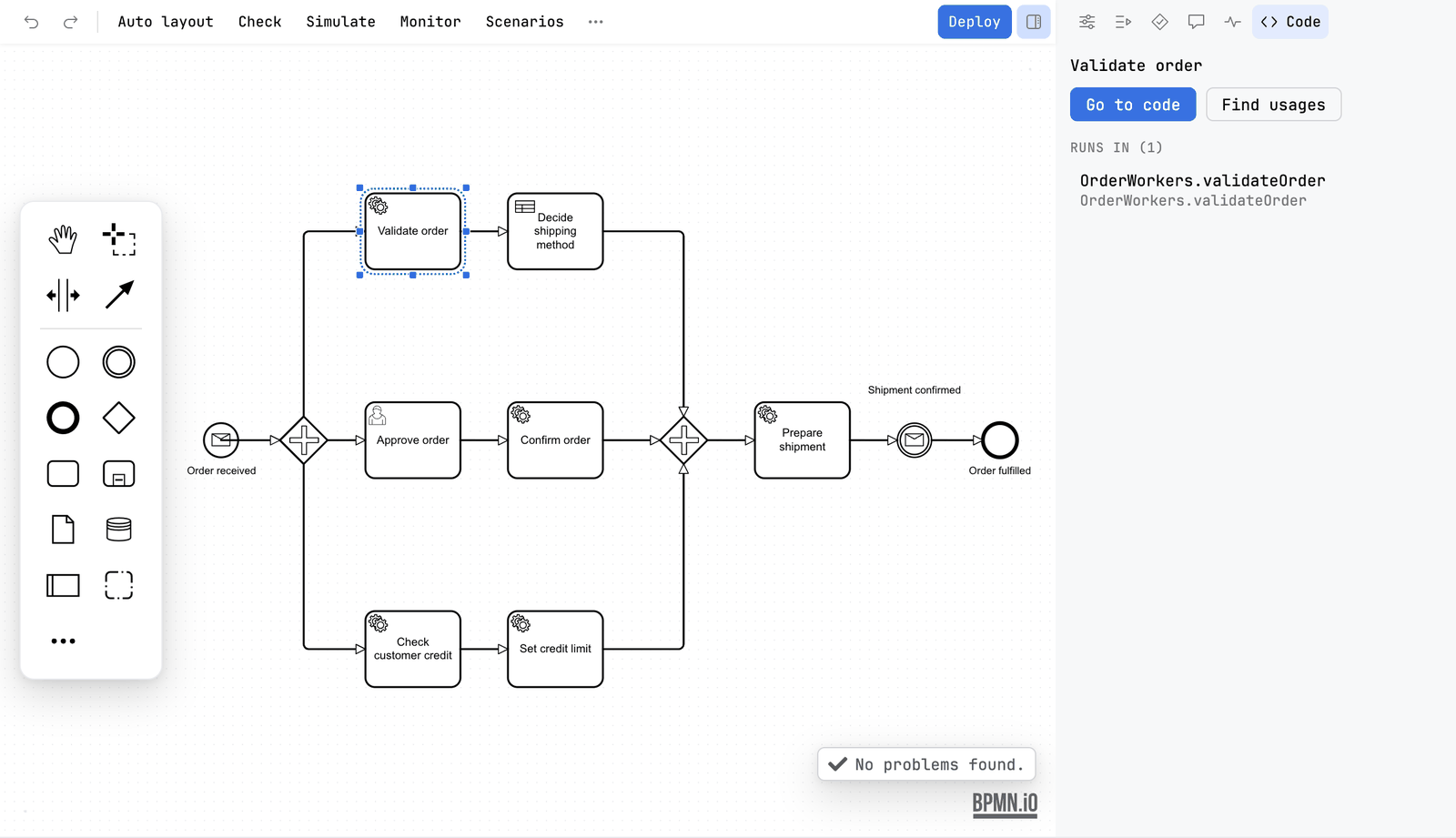Create a task from palette
1456x838 pixels.
tap(63, 474)
